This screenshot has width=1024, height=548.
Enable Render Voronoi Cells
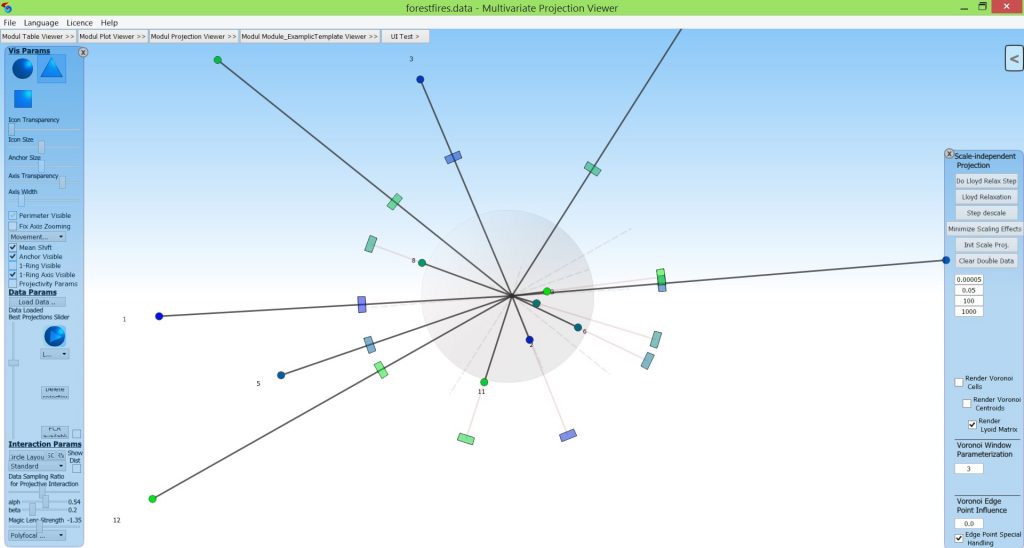point(959,382)
